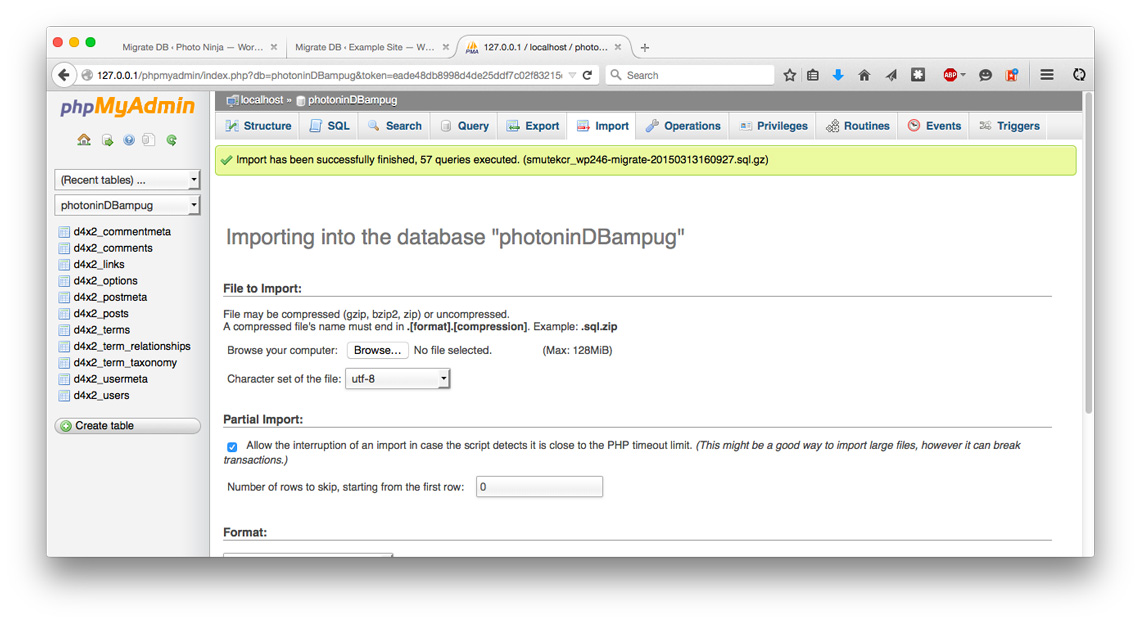Click the Browse... file button
Image resolution: width=1140 pixels, height=622 pixels.
377,350
